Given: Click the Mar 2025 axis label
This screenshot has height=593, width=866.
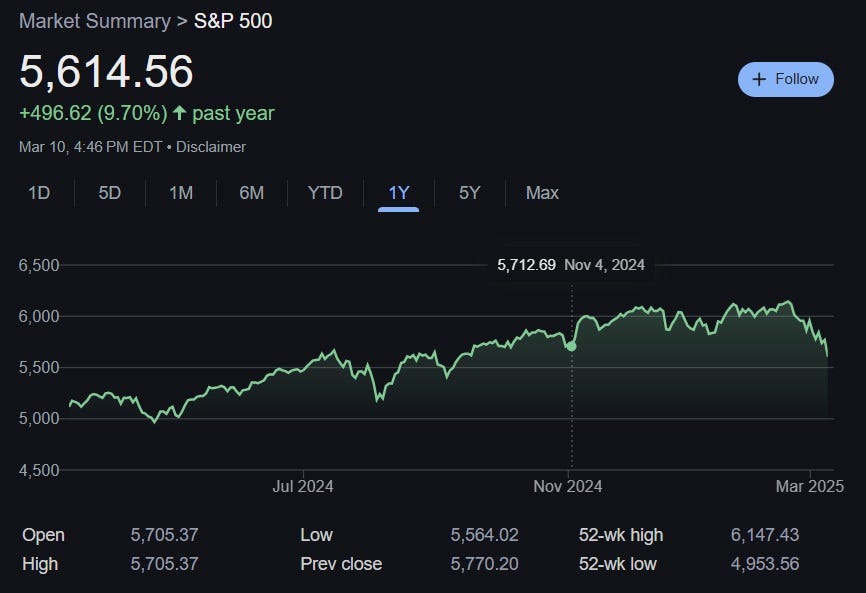Looking at the screenshot, I should pyautogui.click(x=810, y=486).
